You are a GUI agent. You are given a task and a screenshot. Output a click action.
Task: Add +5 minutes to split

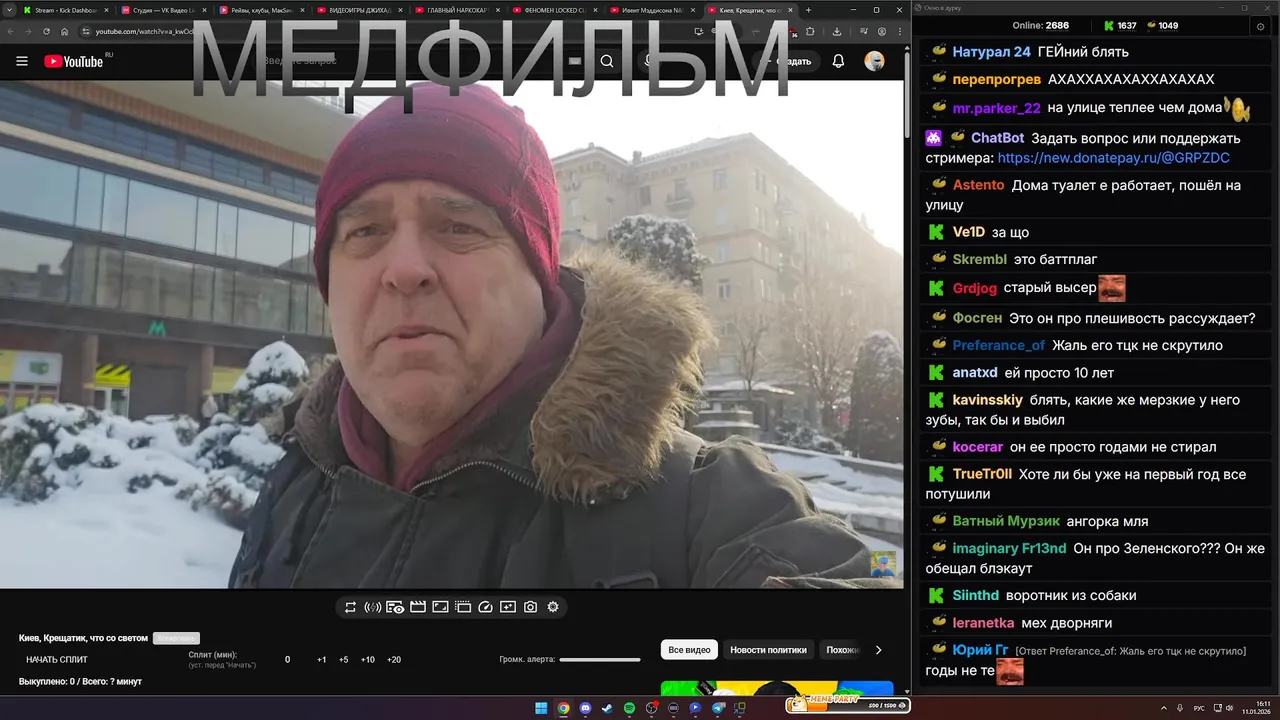click(x=343, y=660)
